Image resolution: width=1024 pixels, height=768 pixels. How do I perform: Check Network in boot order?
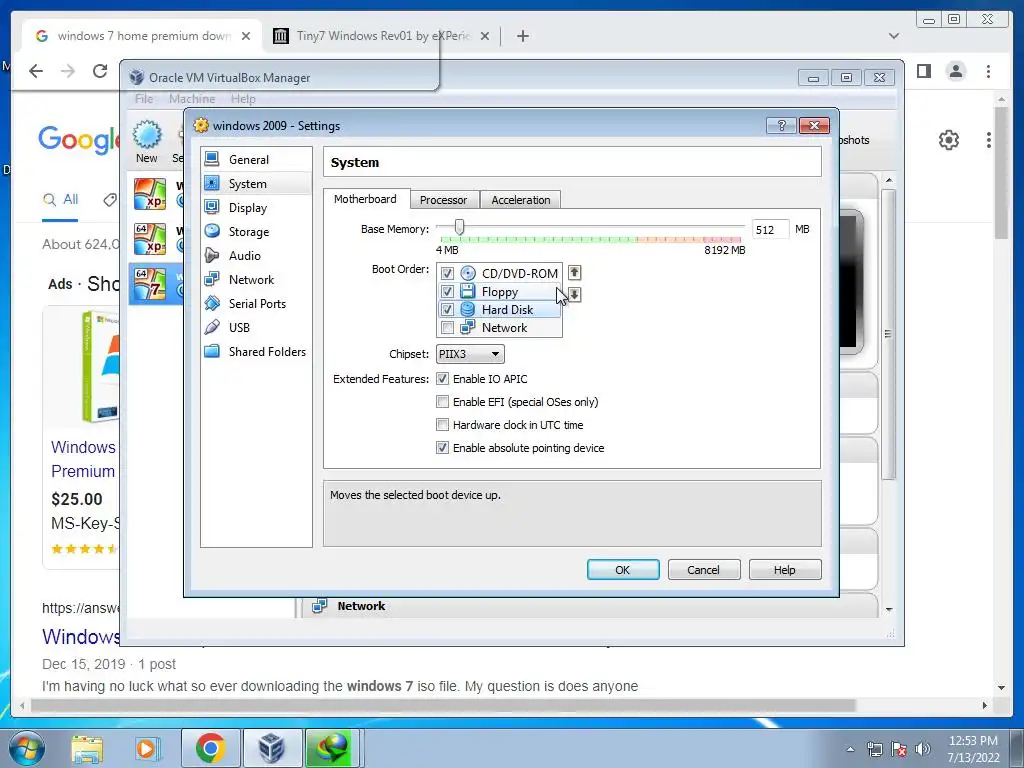pos(447,328)
